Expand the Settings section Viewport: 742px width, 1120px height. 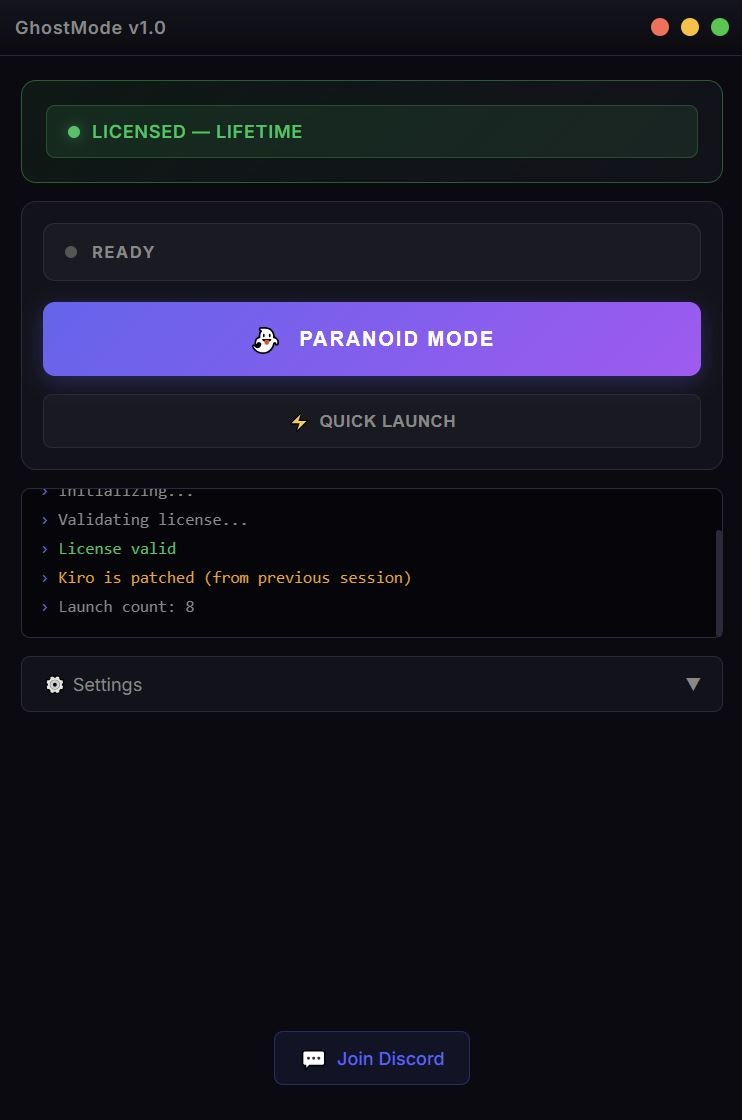coord(371,684)
